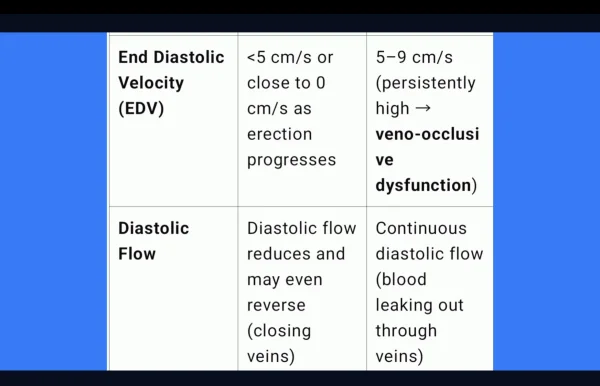Click the End Diastolic Velocity (EDV) row header
This screenshot has width=600, height=386.
point(173,121)
